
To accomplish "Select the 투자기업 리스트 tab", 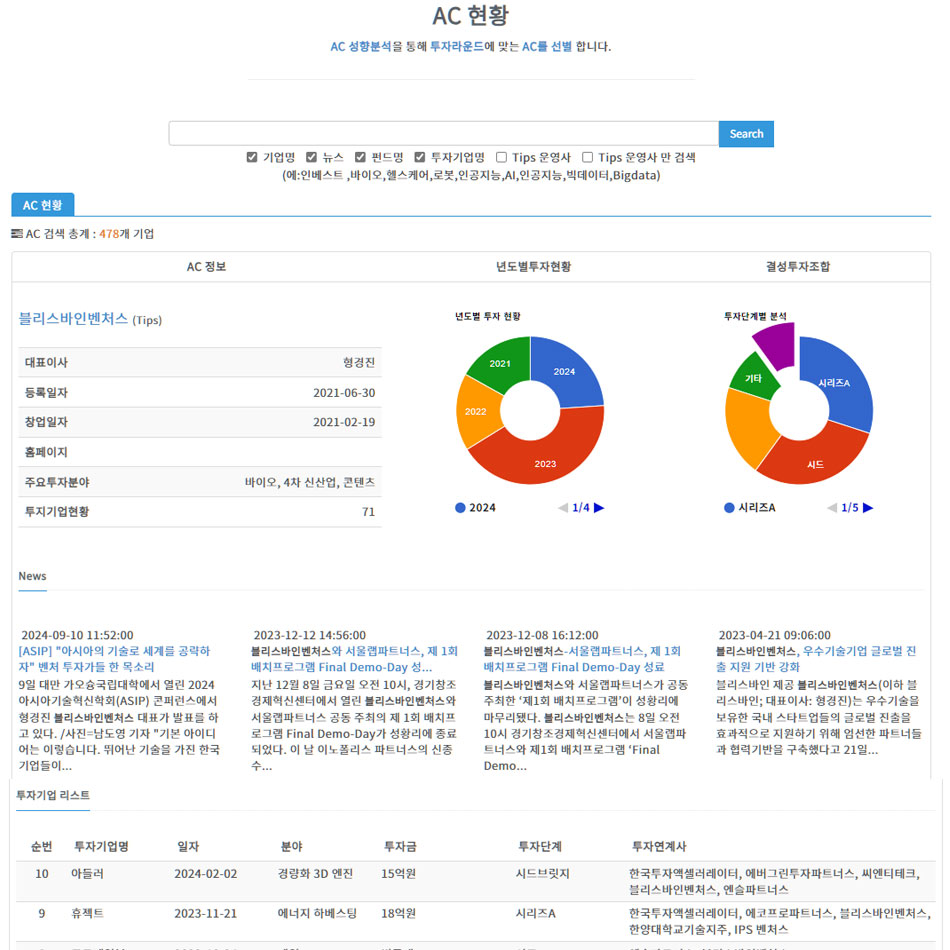I will [x=53, y=795].
